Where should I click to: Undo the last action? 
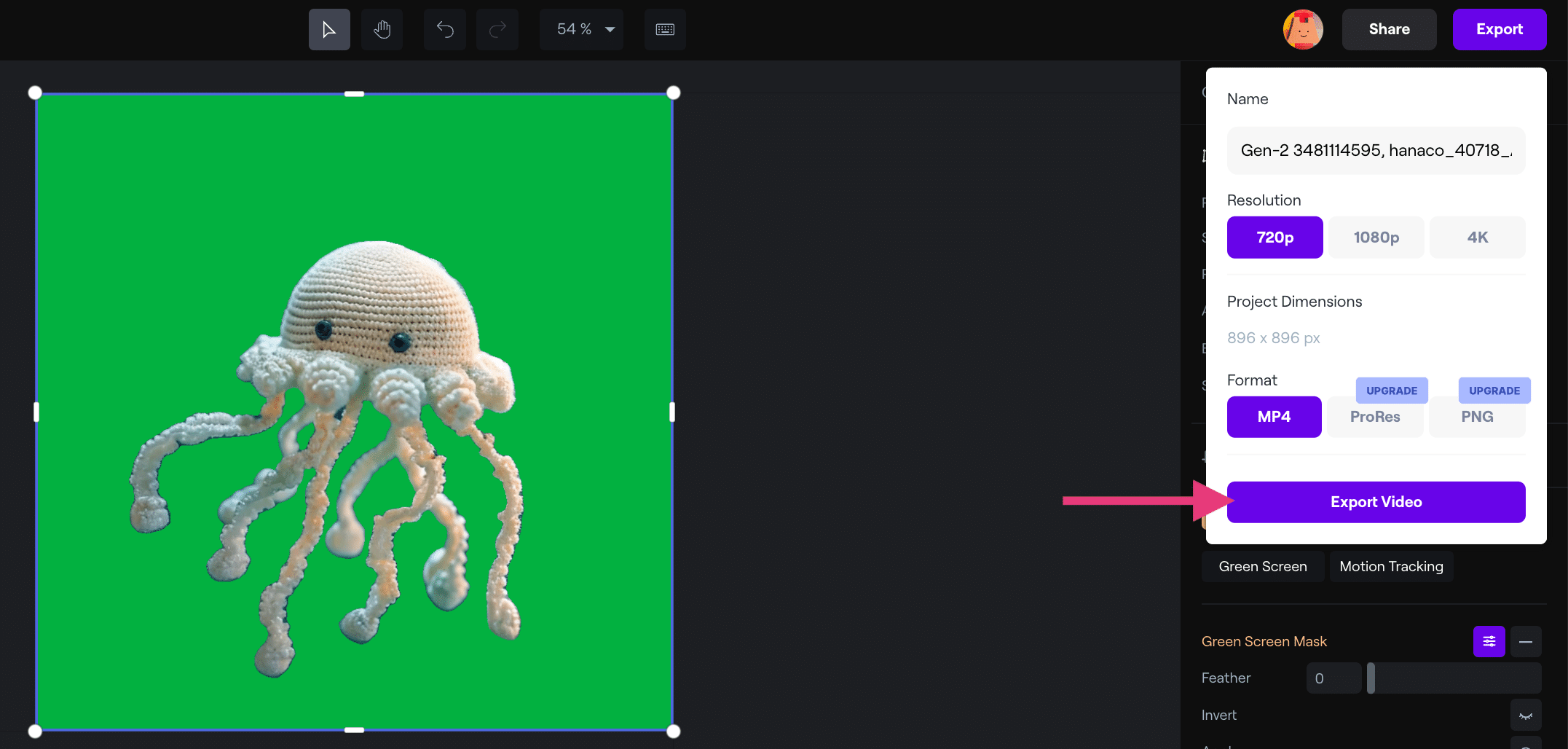click(x=445, y=29)
